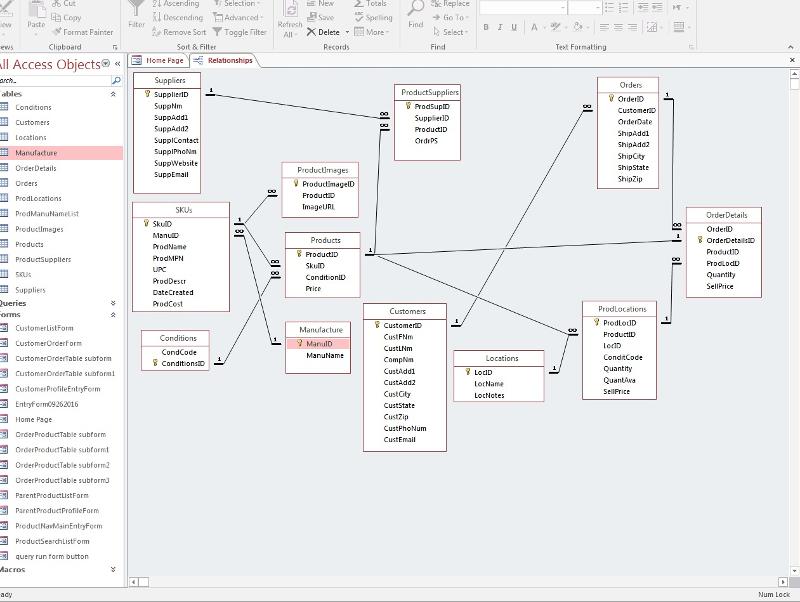Screen dimensions: 800x602
Task: Toggle Bold text formatting
Action: point(487,28)
